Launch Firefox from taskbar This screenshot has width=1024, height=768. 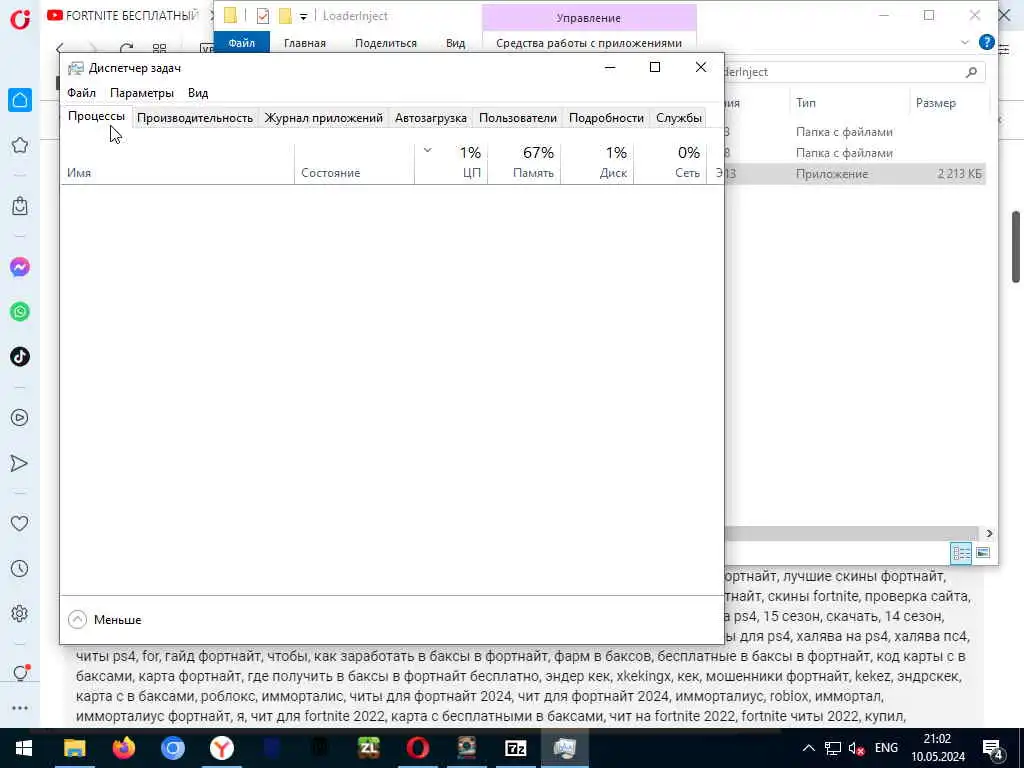[123, 748]
